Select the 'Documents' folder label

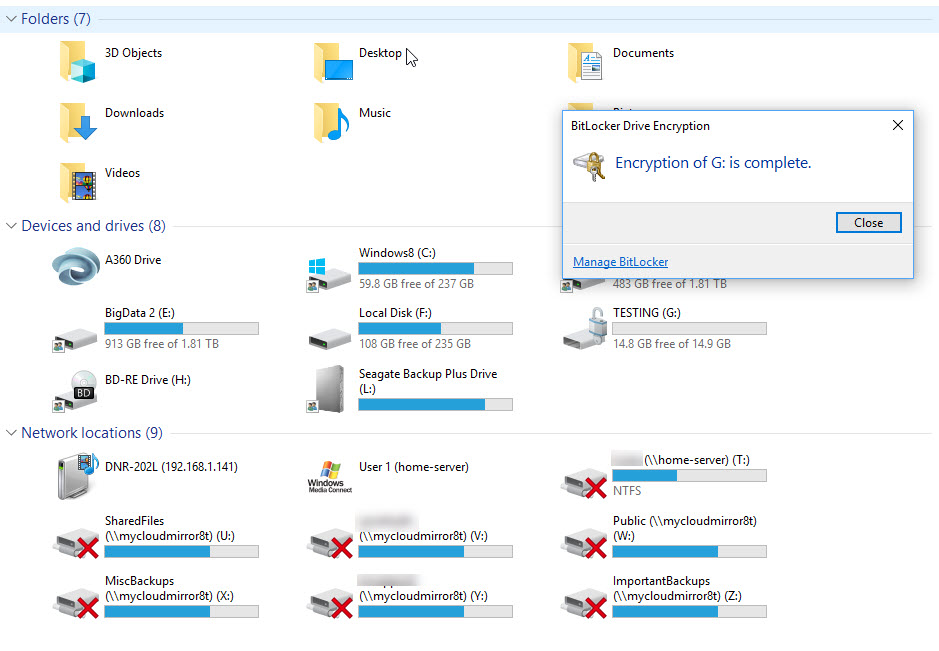pyautogui.click(x=643, y=53)
